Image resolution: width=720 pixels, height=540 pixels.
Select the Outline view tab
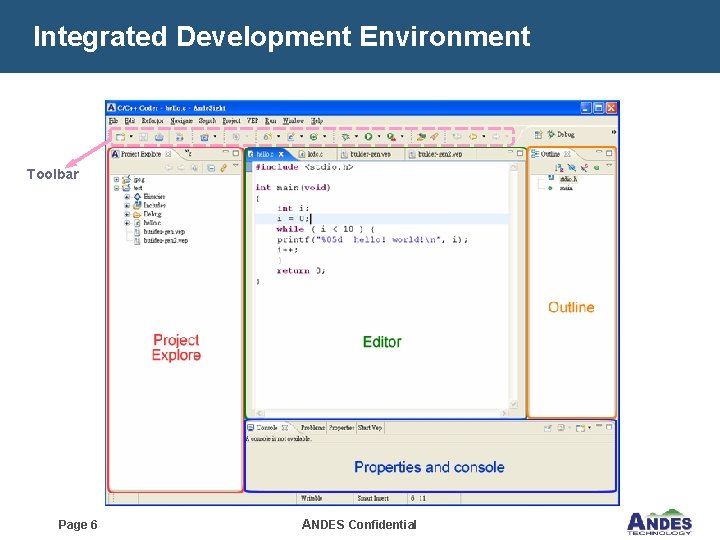(550, 154)
